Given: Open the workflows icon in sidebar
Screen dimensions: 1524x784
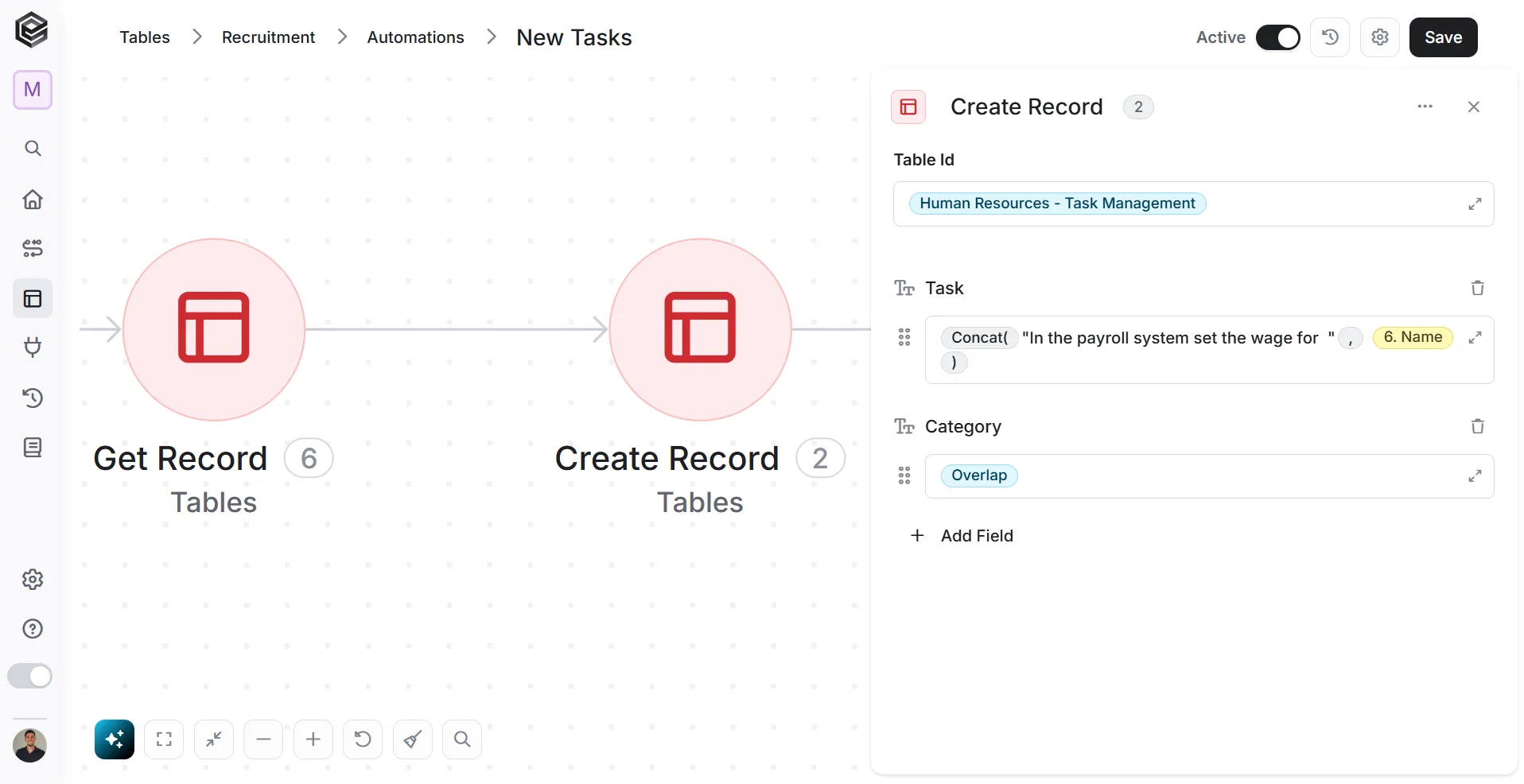Looking at the screenshot, I should [33, 249].
